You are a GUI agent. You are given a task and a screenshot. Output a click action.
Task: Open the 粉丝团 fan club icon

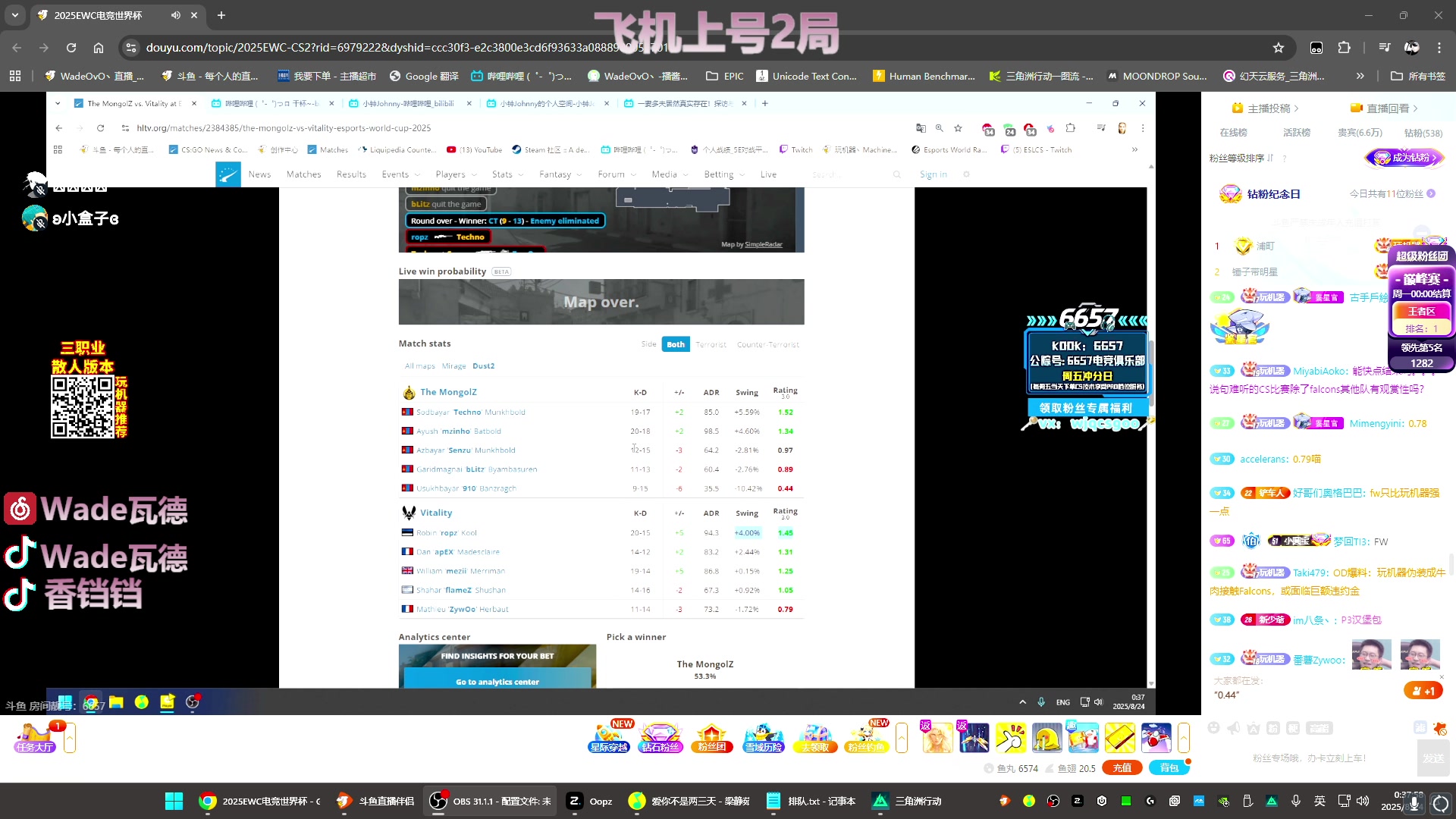coord(711,737)
